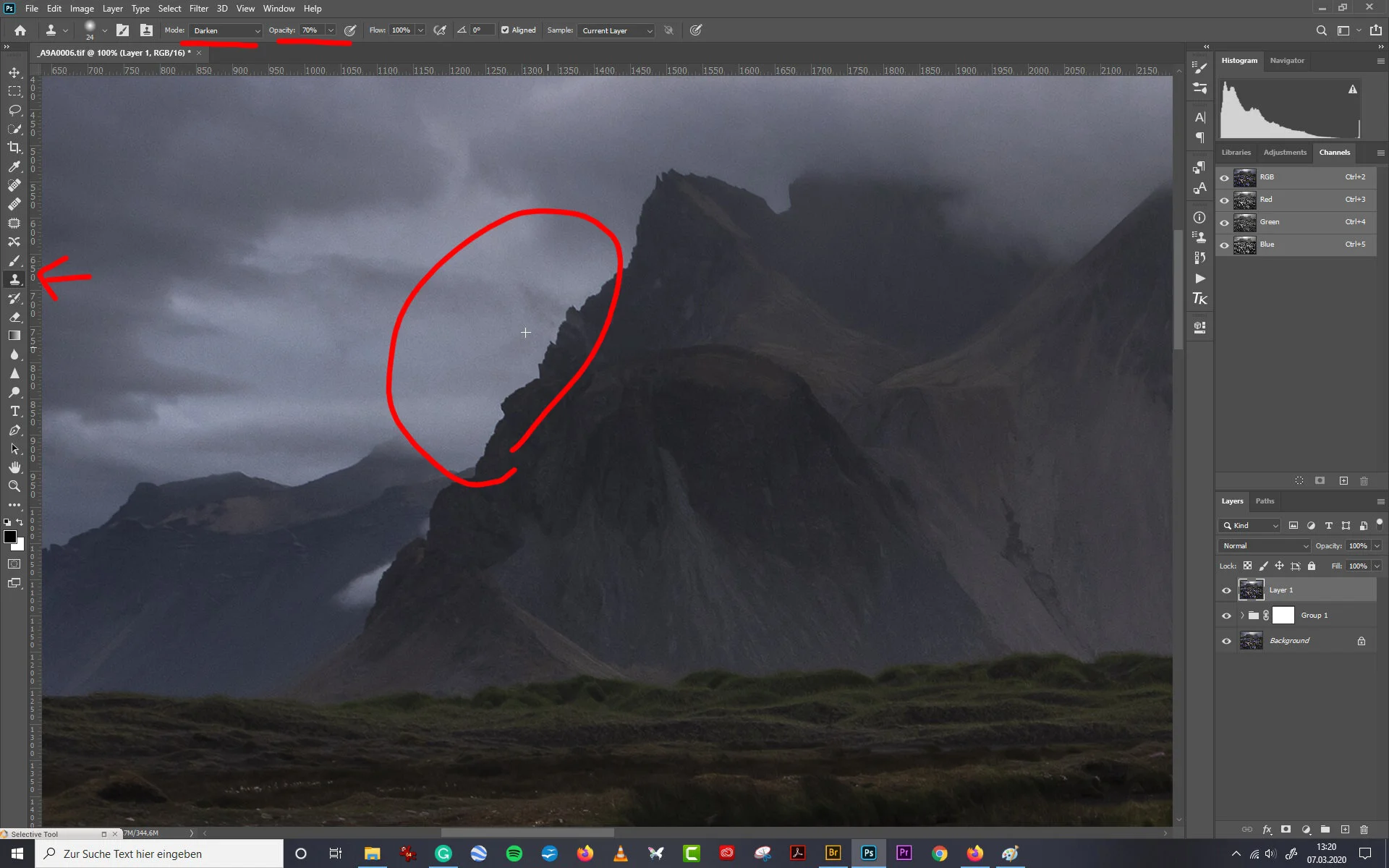The image size is (1389, 868).
Task: Switch to the Spot Healing Brush tool
Action: [x=14, y=186]
